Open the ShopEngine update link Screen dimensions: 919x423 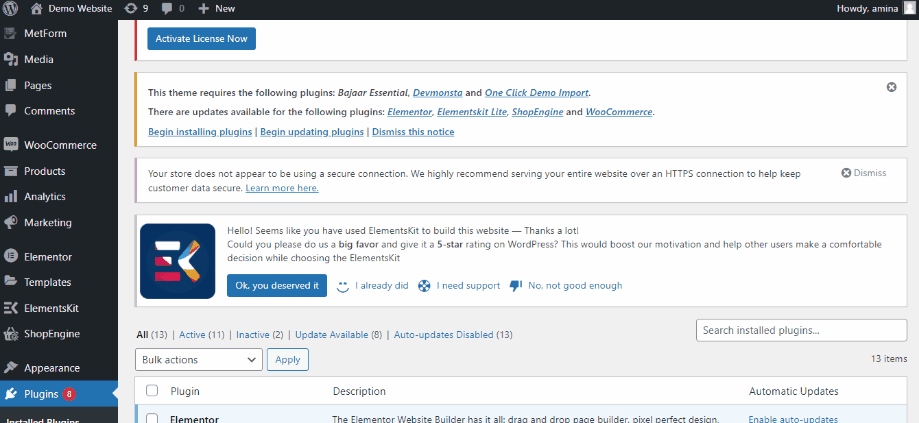pyautogui.click(x=537, y=112)
